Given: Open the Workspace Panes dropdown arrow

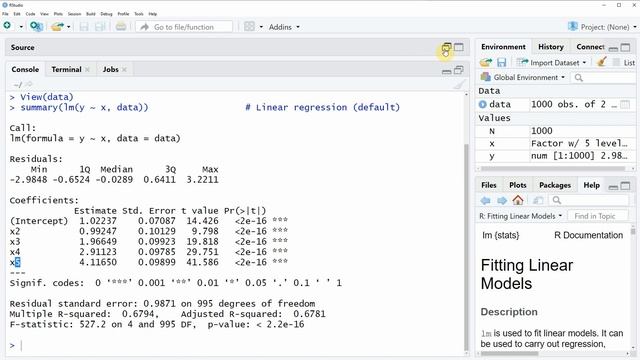Looking at the screenshot, I should click(x=261, y=27).
